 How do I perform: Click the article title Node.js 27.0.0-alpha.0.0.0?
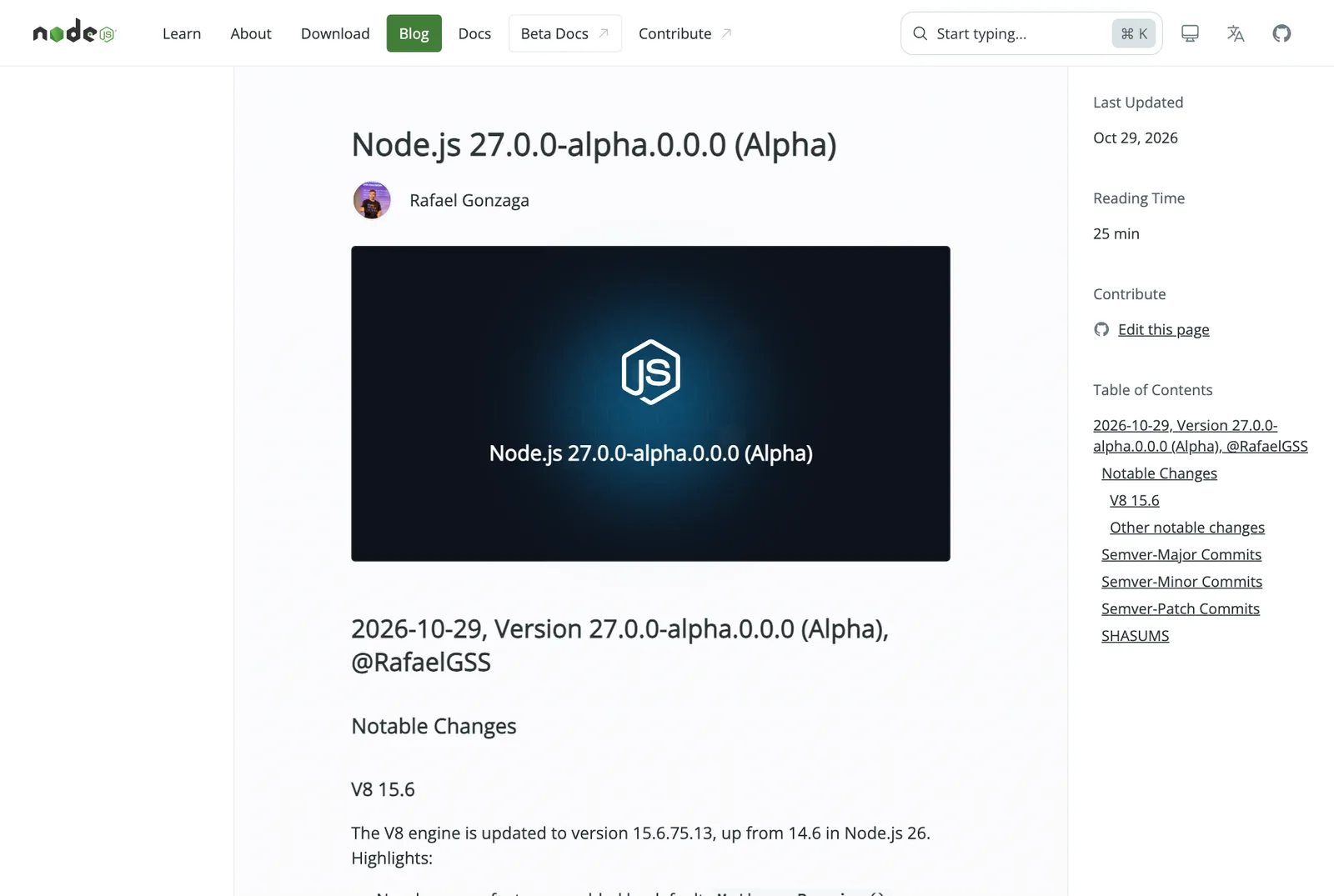594,144
